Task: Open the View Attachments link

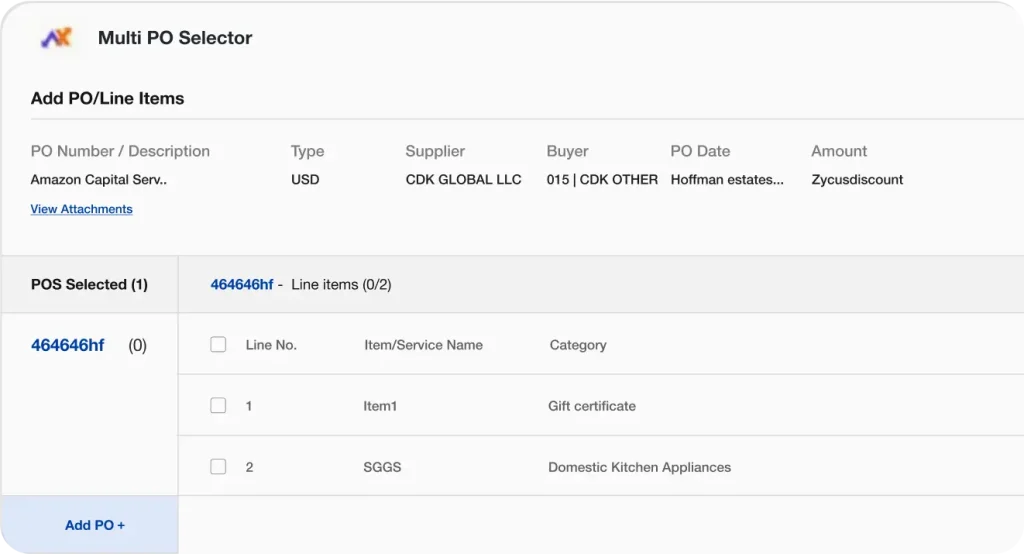Action: pyautogui.click(x=81, y=209)
